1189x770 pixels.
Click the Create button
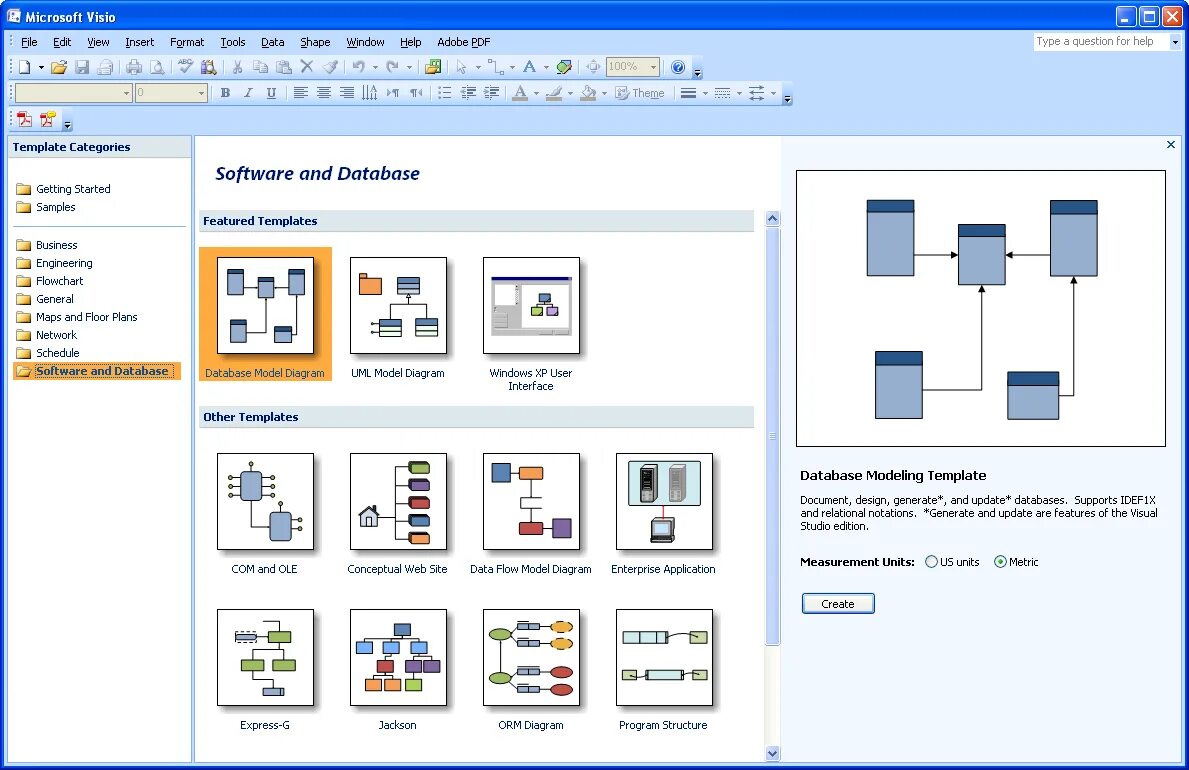(x=838, y=604)
